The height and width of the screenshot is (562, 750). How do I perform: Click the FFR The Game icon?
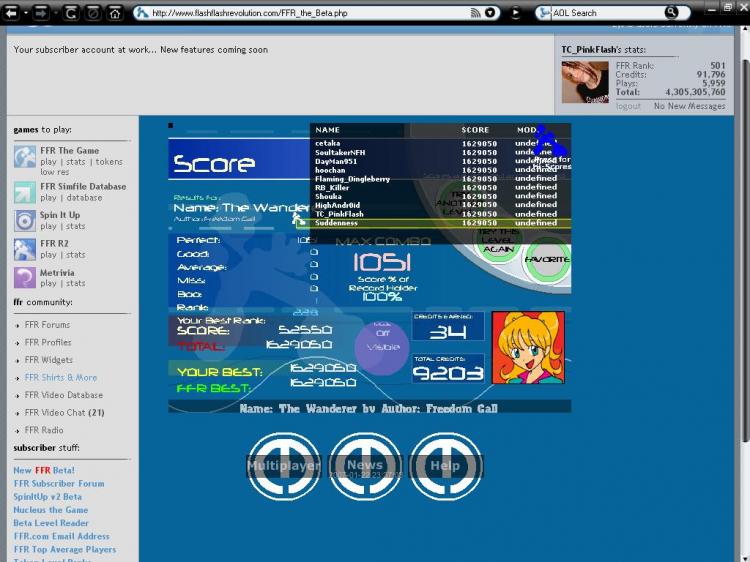(24, 156)
